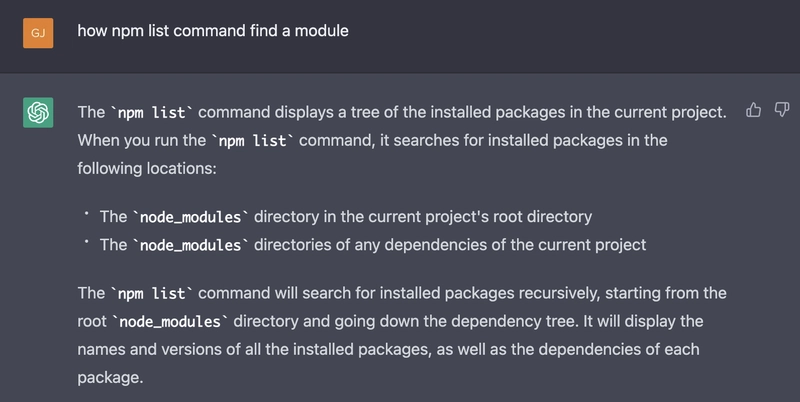Click `node_modules` code in the first bullet

point(192,216)
